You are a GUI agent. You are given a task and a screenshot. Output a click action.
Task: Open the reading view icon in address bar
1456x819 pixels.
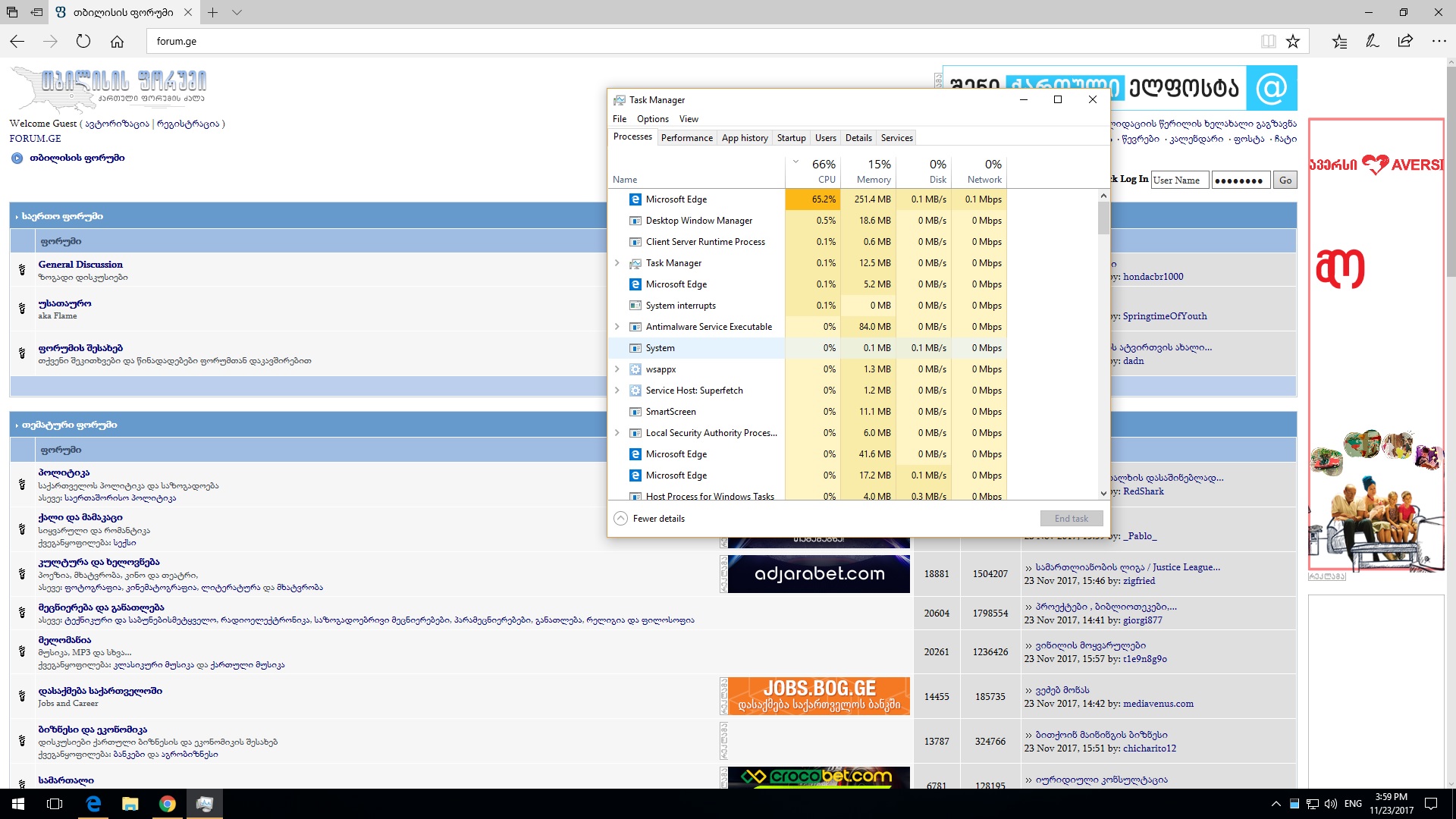[1268, 42]
